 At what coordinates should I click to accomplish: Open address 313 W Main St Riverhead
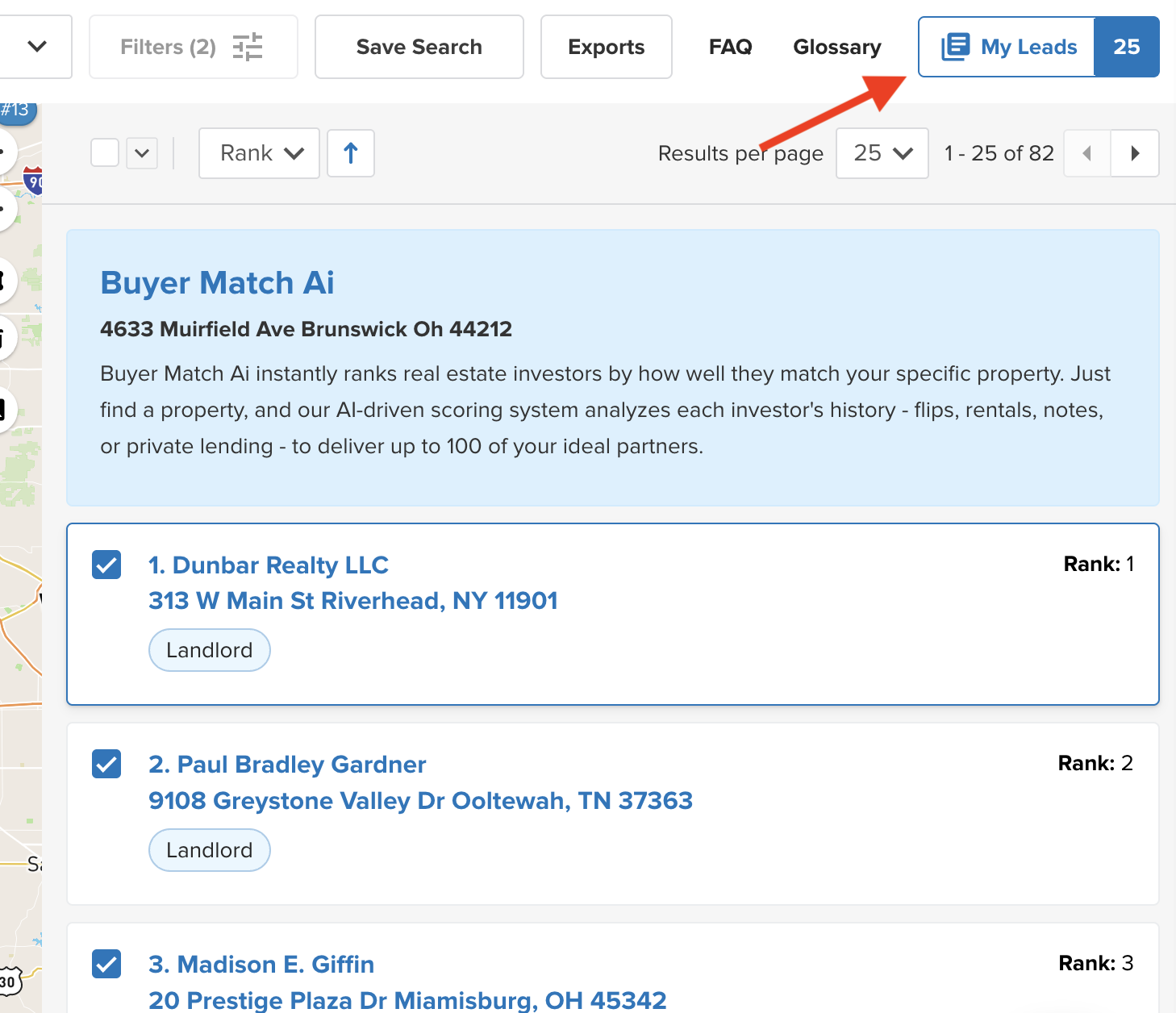tap(353, 601)
